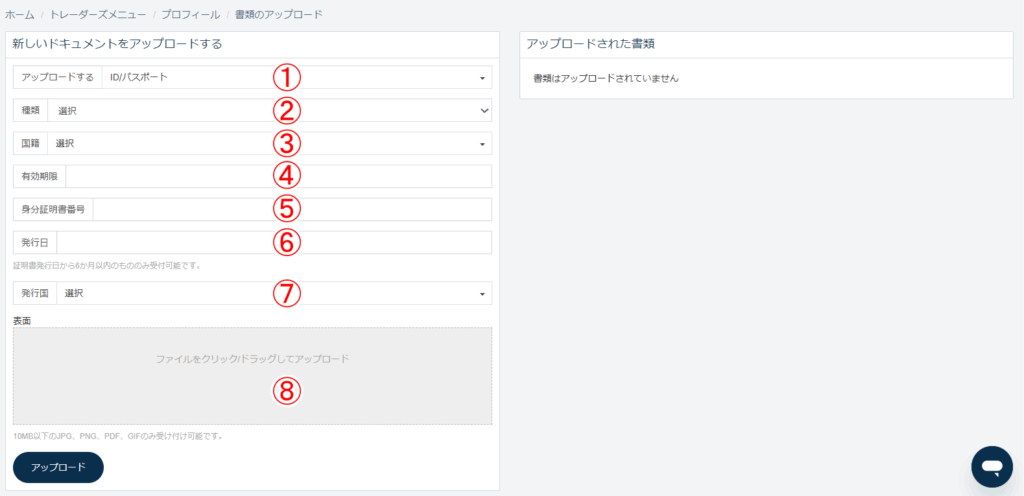1024x496 pixels.
Task: Open the 発行国 issuing country dropdown
Action: click(274, 294)
